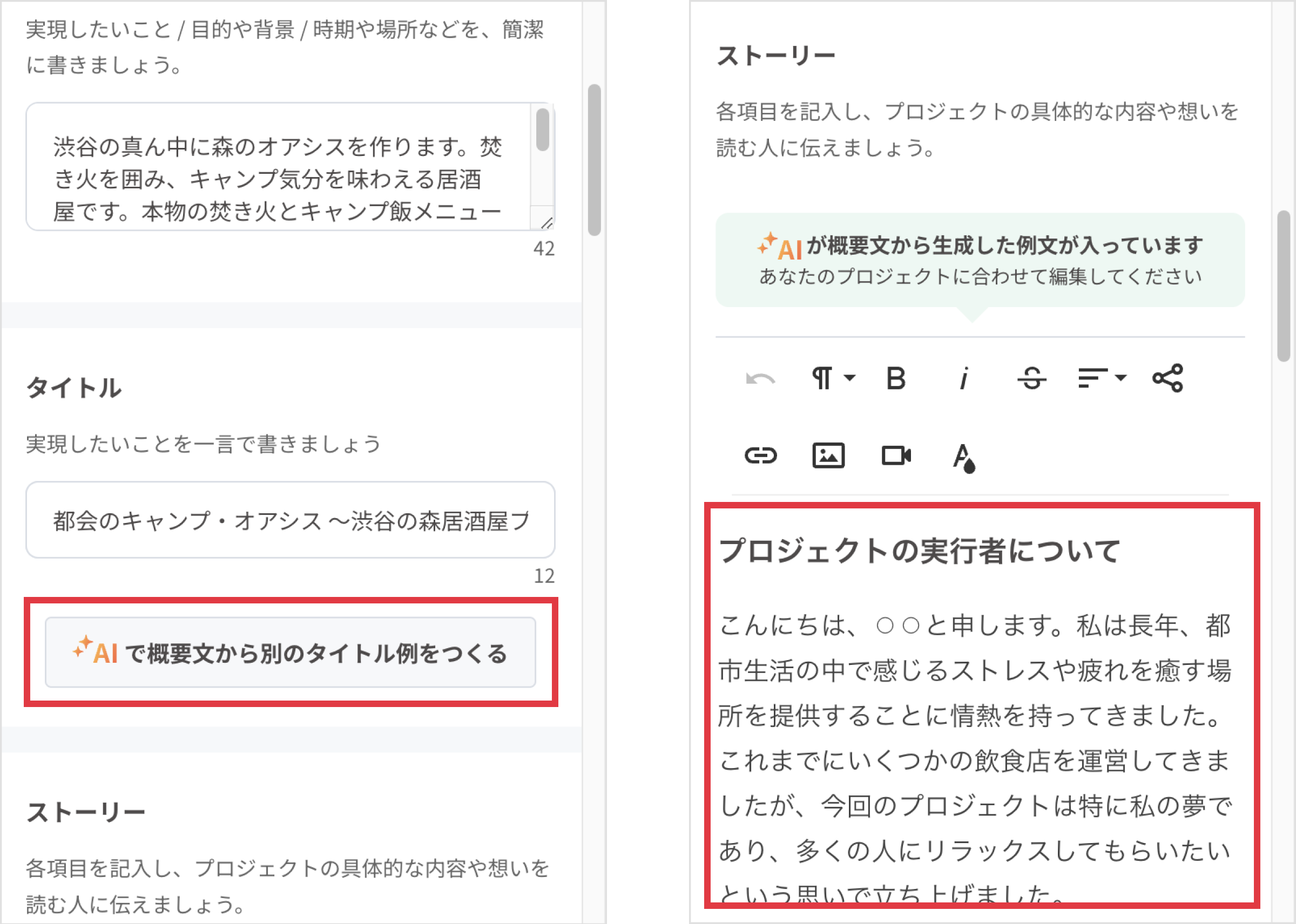1296x924 pixels.
Task: Undo the last edit in the story editor
Action: 761,377
